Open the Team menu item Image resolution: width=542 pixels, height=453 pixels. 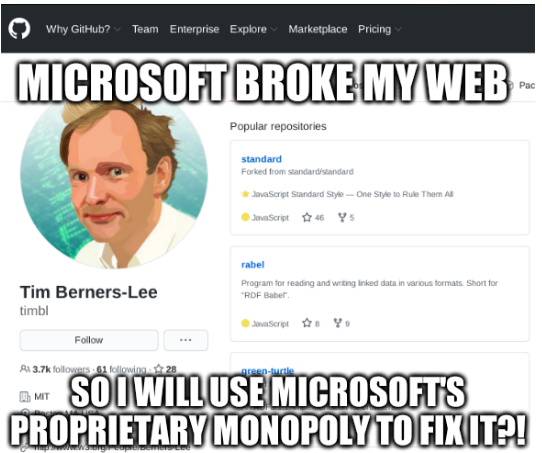(x=145, y=29)
